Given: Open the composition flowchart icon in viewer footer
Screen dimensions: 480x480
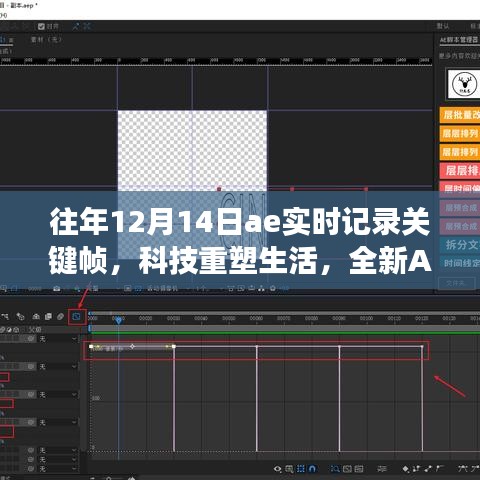Looking at the screenshot, I should click(262, 288).
